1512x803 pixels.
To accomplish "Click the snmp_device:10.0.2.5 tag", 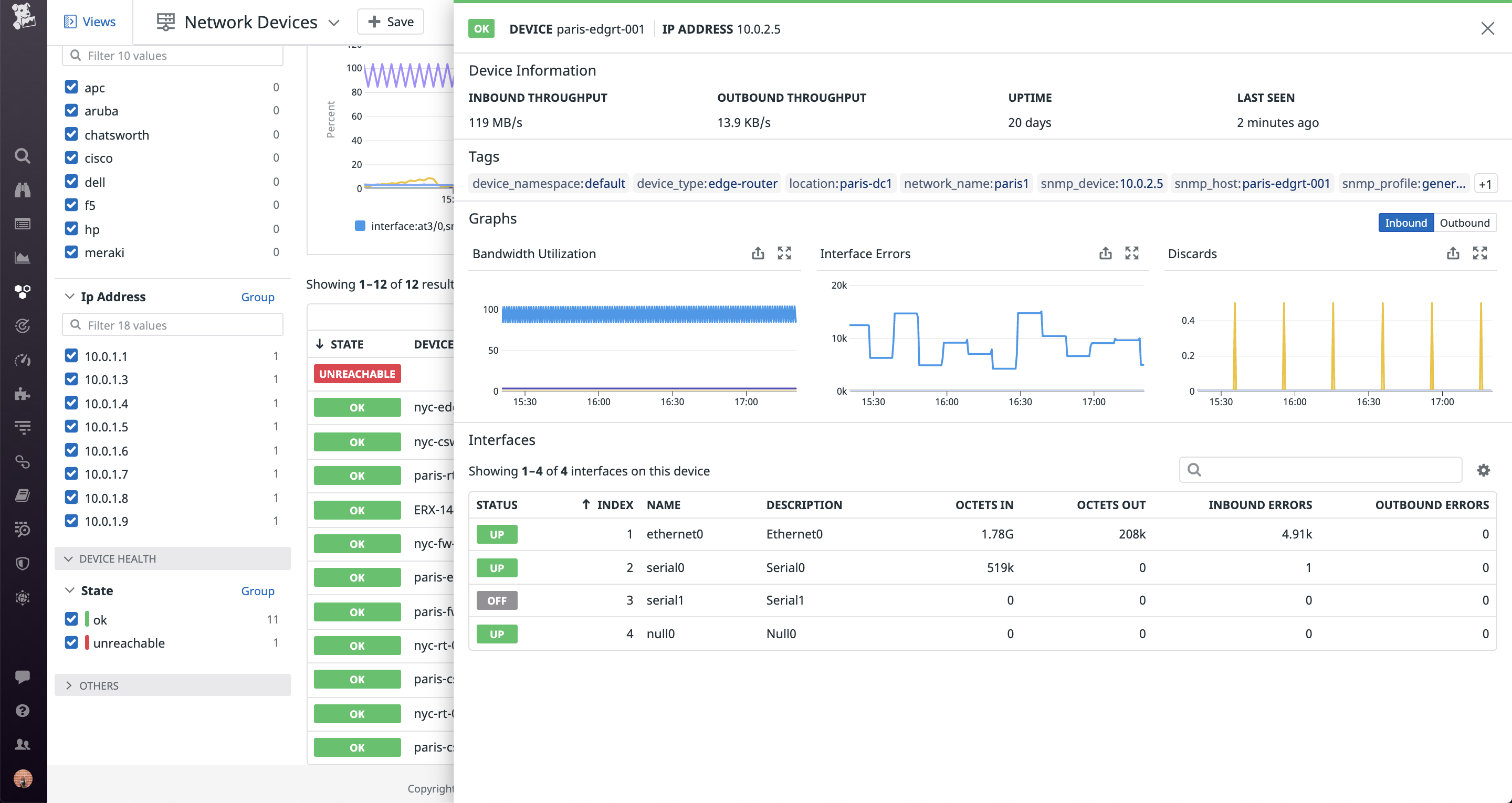I will coord(1101,183).
